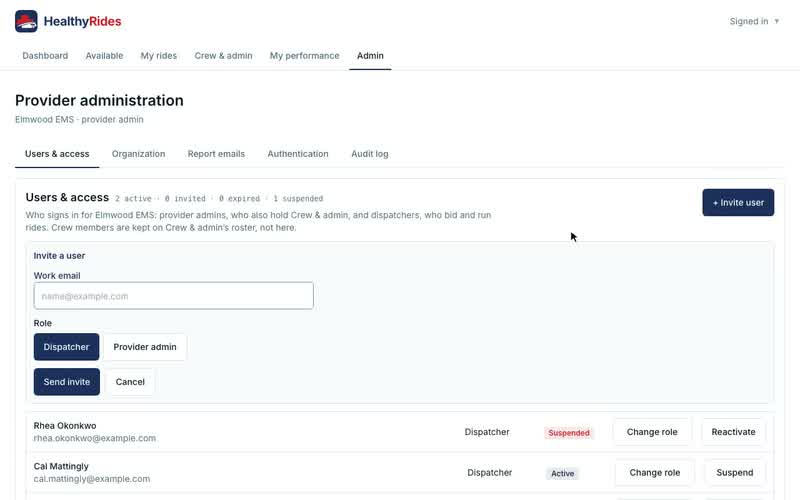Screen dimensions: 800x500
Task: Change role for Cal Mattingly
Action: [655, 473]
